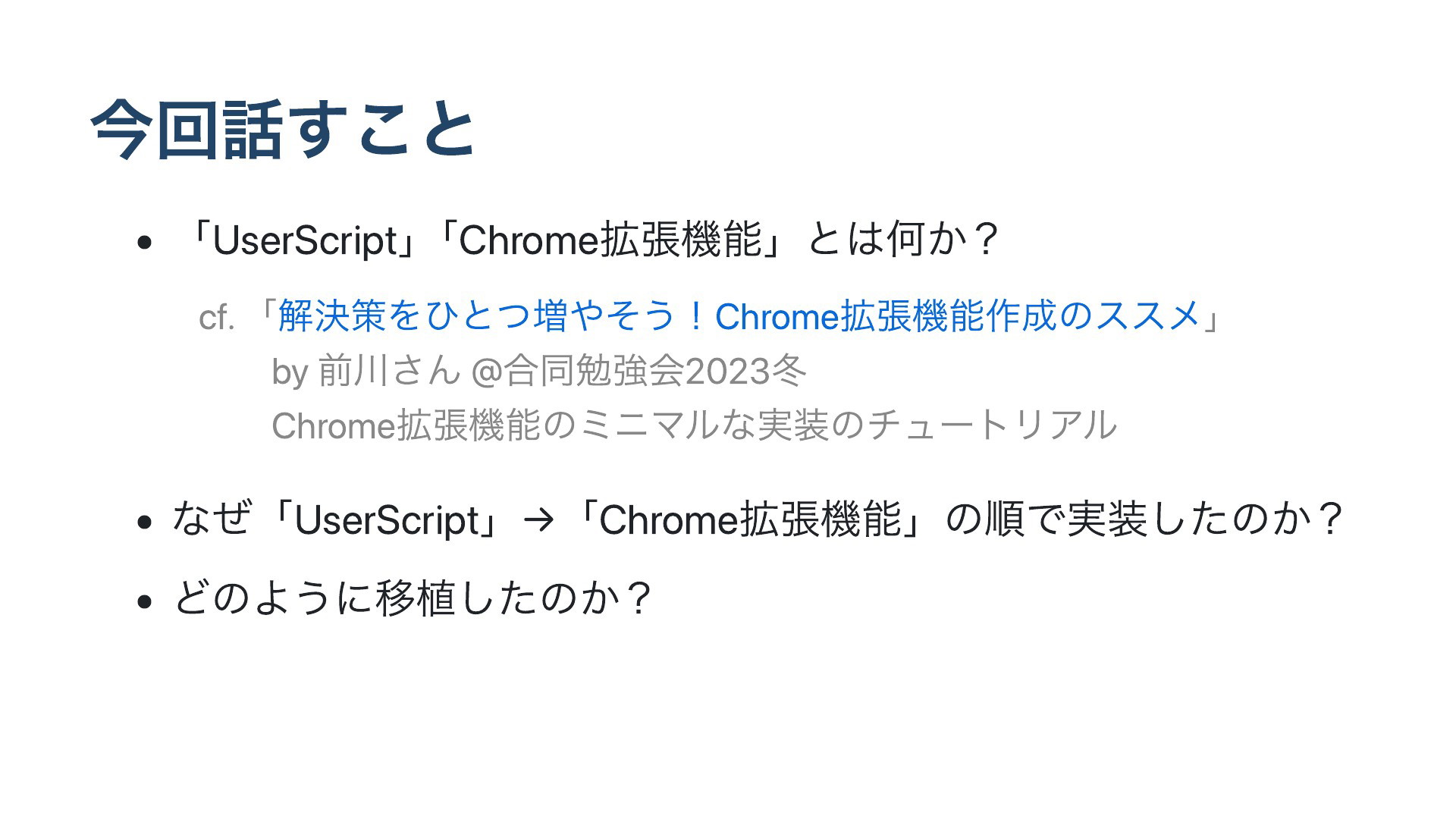Click the first bullet dot before 「UserScript」
The image size is (1456, 819).
pos(144,243)
